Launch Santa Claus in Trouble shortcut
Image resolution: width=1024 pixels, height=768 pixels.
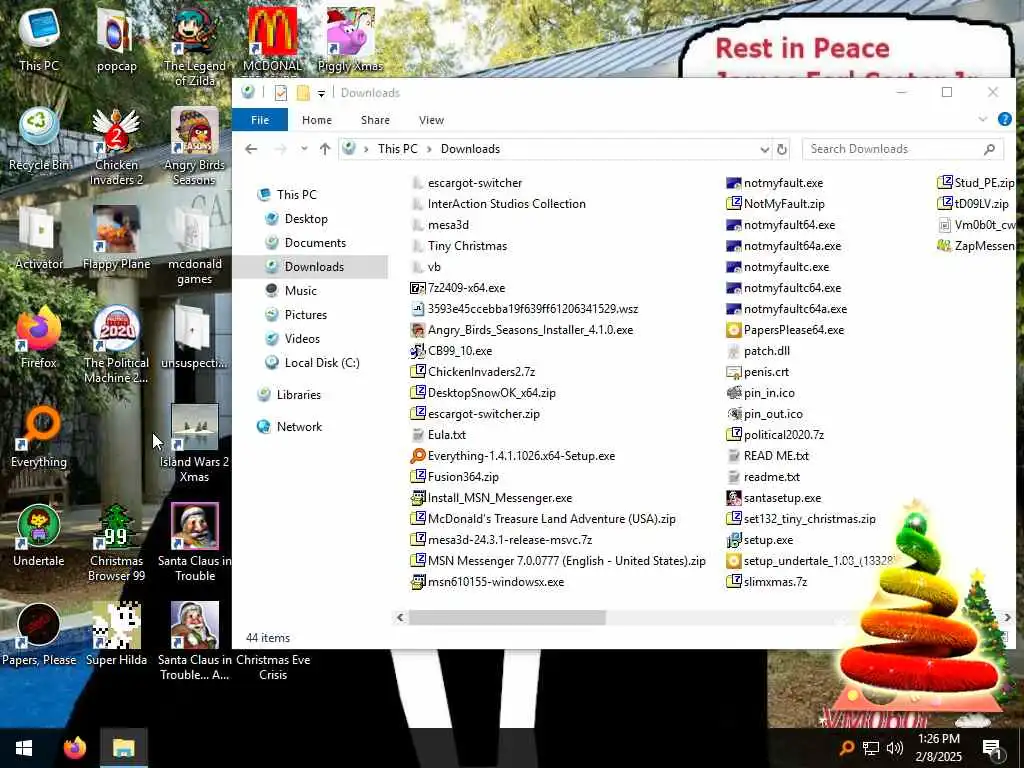[195, 543]
